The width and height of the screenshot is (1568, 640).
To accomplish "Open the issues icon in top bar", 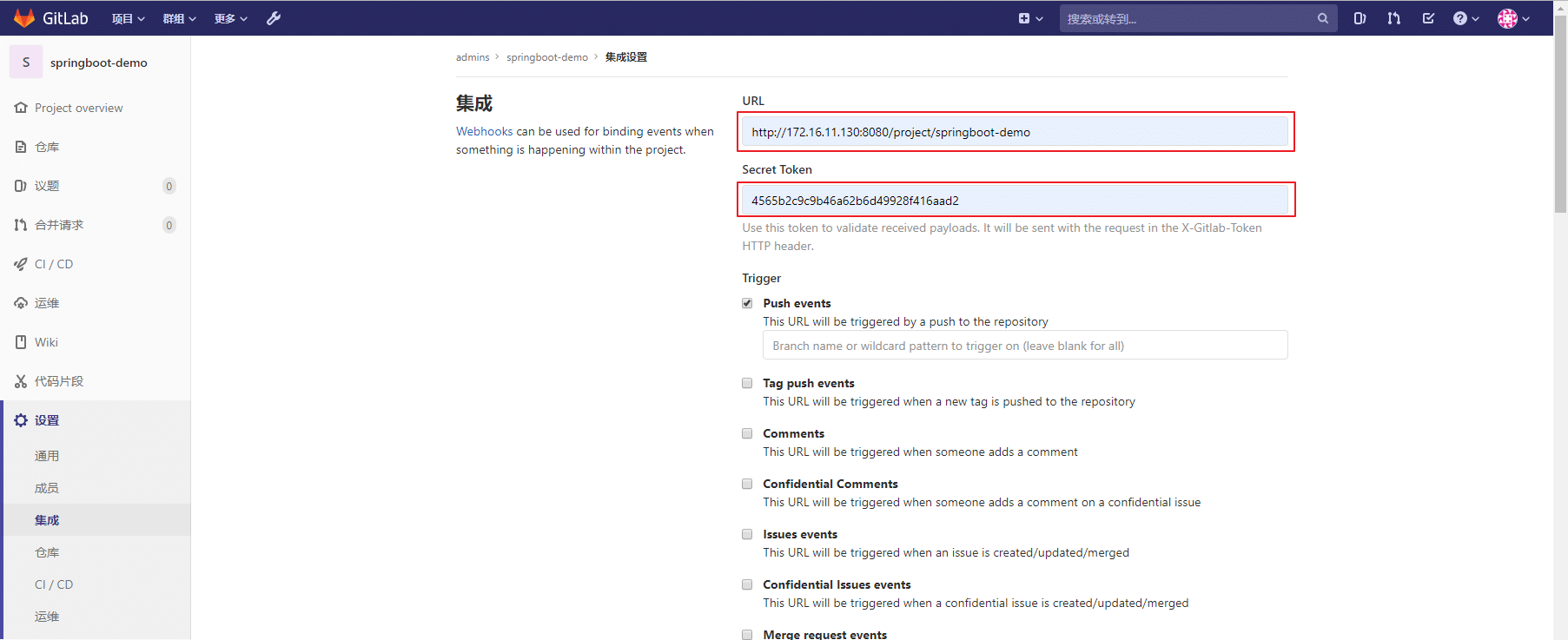I will [x=1360, y=18].
